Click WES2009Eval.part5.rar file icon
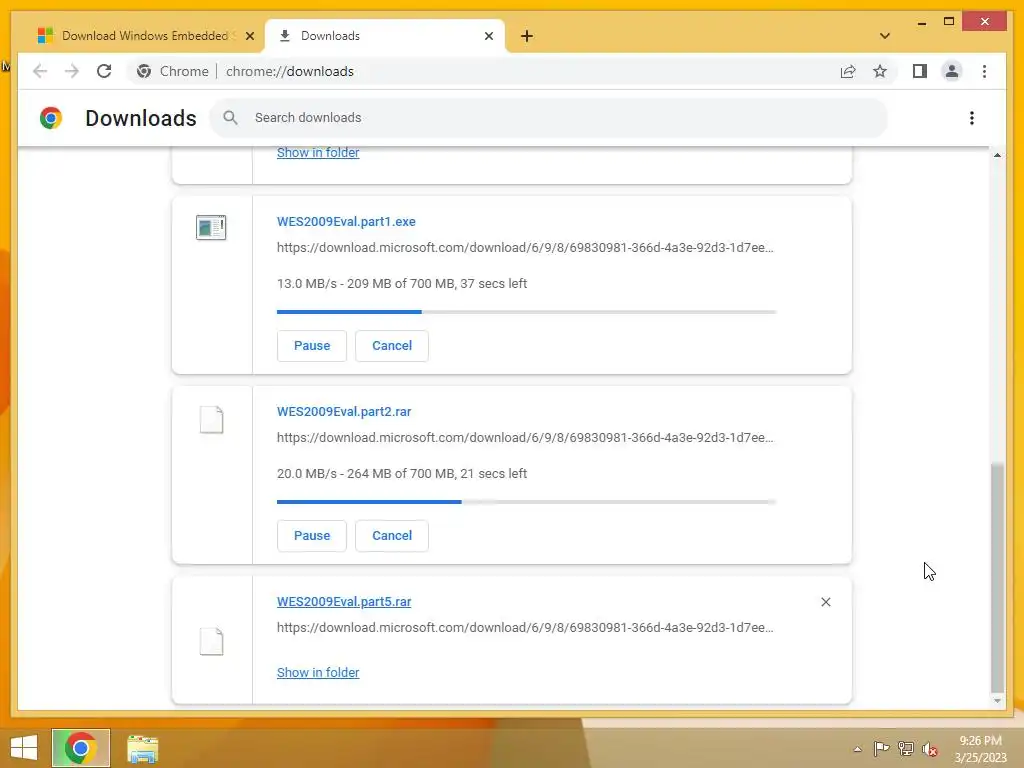This screenshot has height=768, width=1024. (211, 641)
